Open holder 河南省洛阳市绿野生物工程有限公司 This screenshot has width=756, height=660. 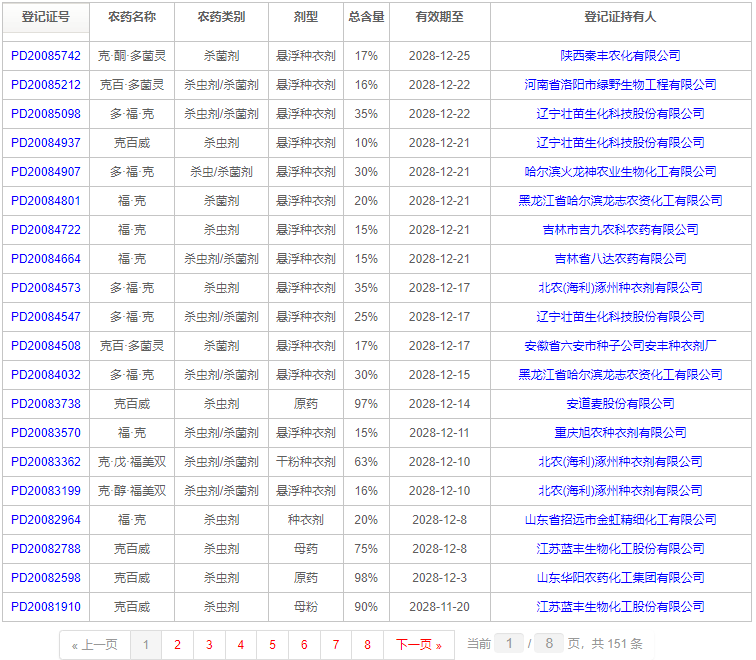[620, 85]
